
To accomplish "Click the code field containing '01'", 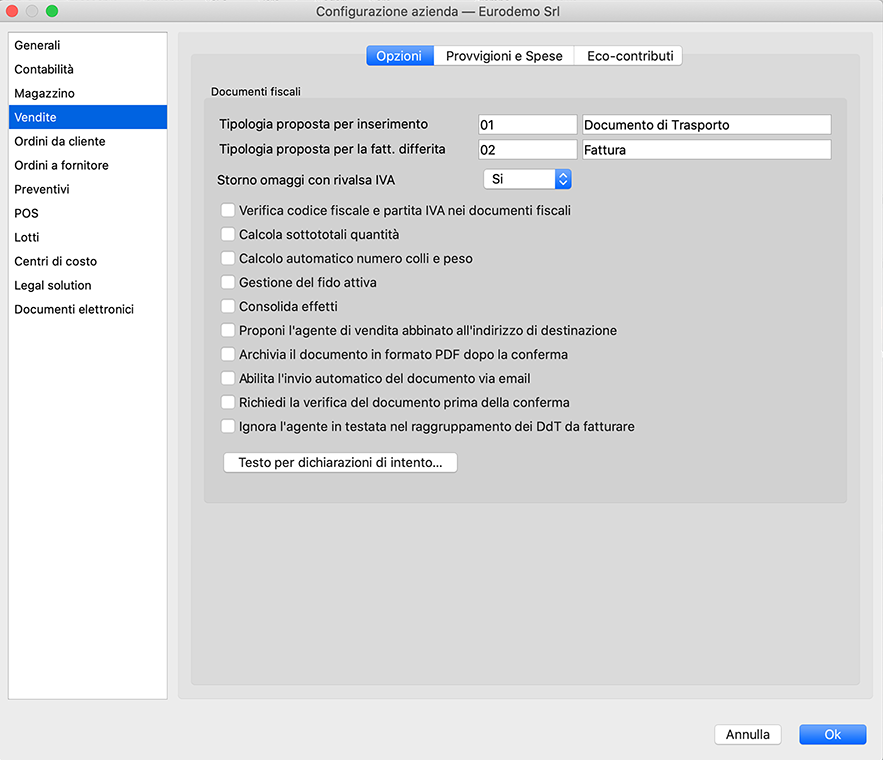I will (x=527, y=125).
